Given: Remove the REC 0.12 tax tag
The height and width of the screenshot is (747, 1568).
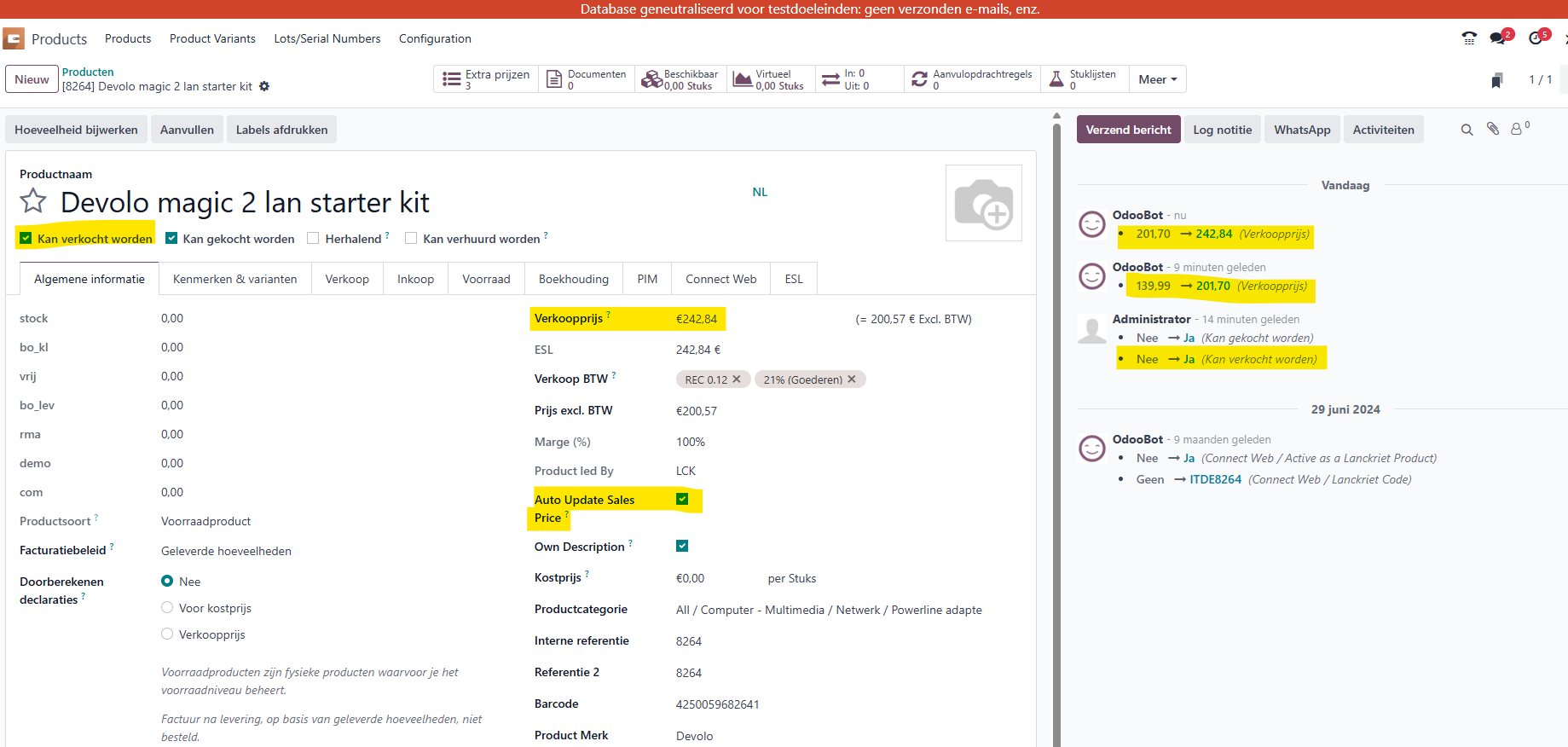Looking at the screenshot, I should [x=737, y=379].
